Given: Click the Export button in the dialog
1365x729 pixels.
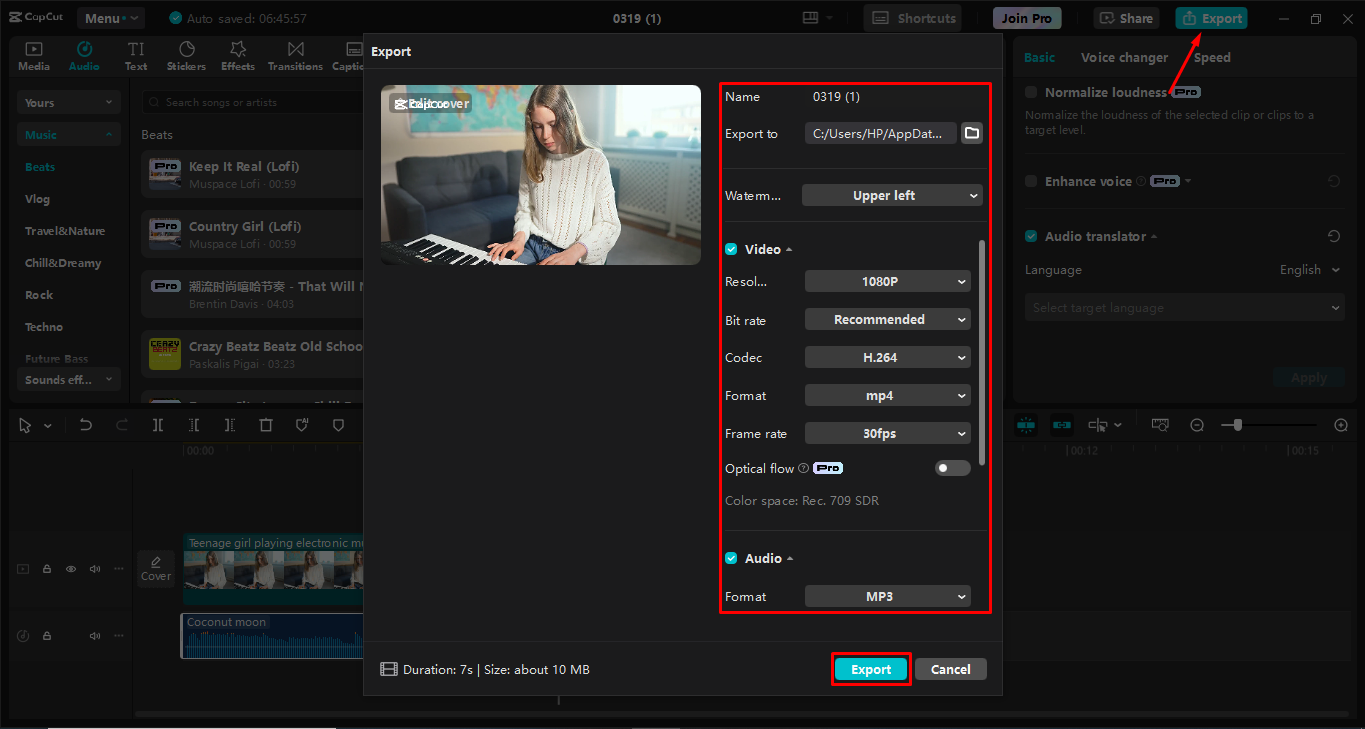Looking at the screenshot, I should tap(870, 669).
